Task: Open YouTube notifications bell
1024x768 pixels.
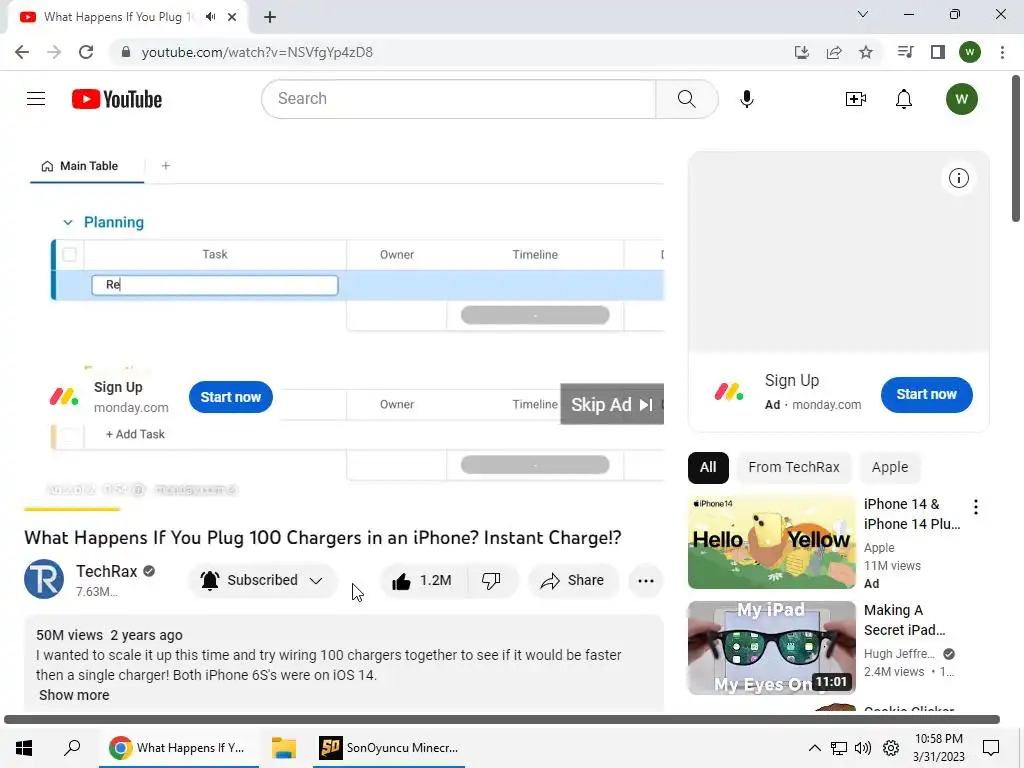Action: pyautogui.click(x=904, y=99)
